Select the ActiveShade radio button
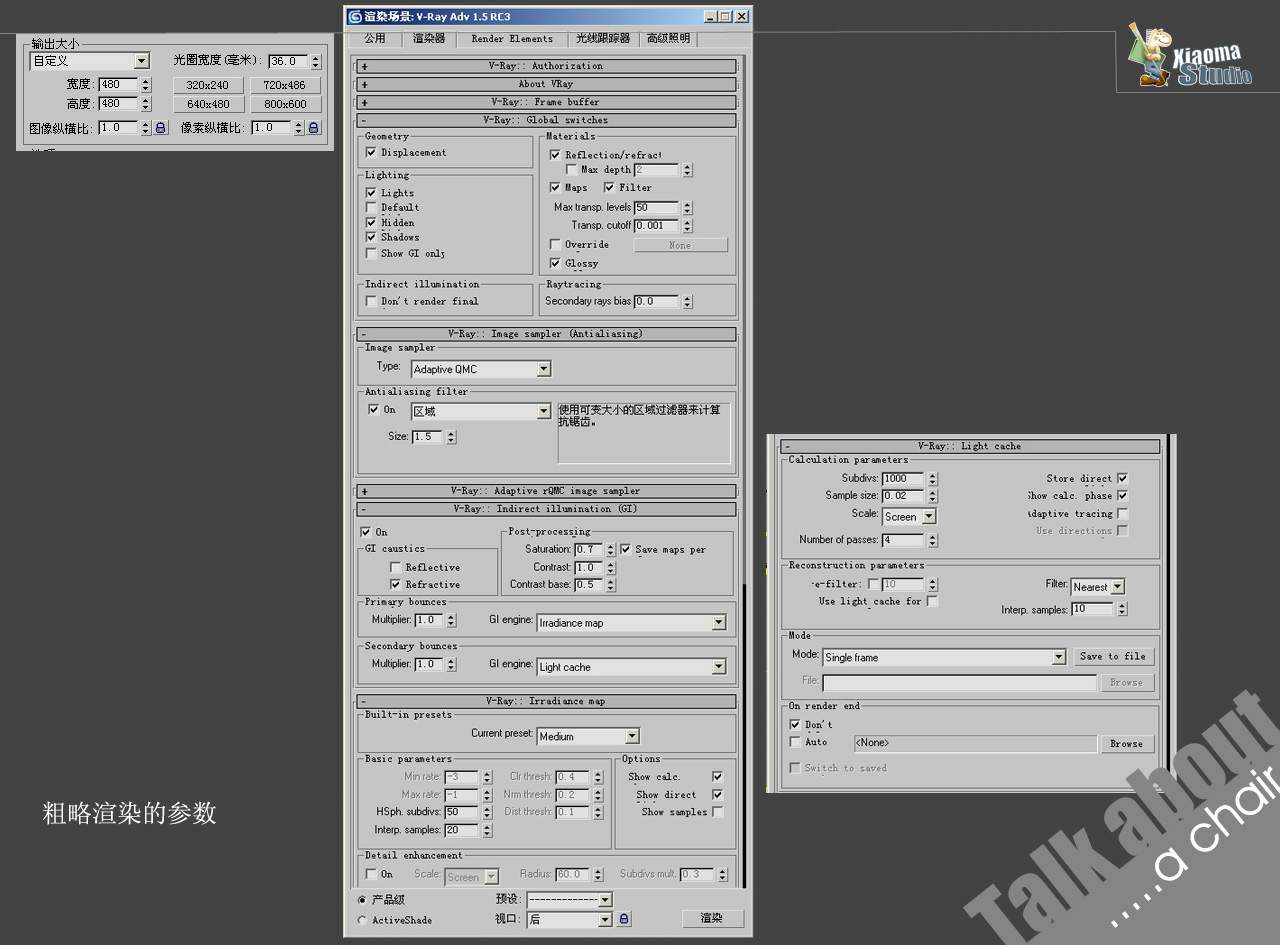Image resolution: width=1280 pixels, height=945 pixels. pyautogui.click(x=362, y=920)
